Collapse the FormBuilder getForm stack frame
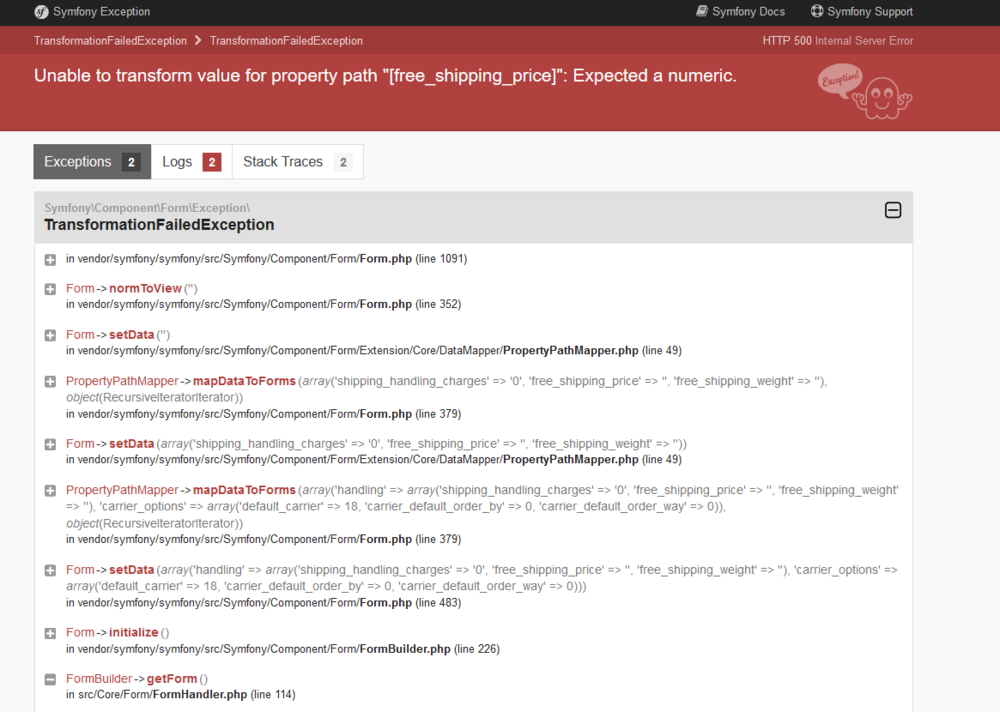The height and width of the screenshot is (712, 1000). [50, 678]
